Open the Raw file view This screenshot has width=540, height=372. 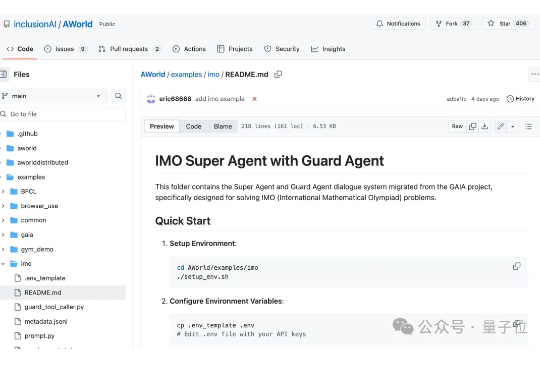457,126
